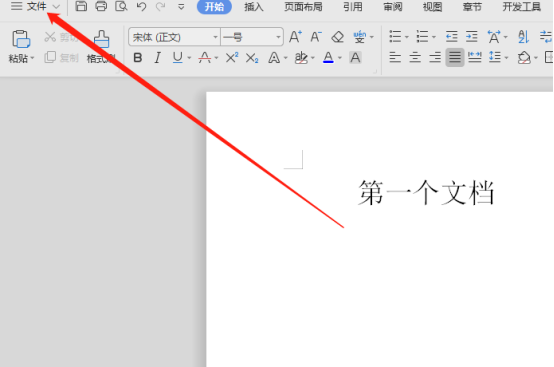
Task: Open line spacing options
Action: [495, 57]
